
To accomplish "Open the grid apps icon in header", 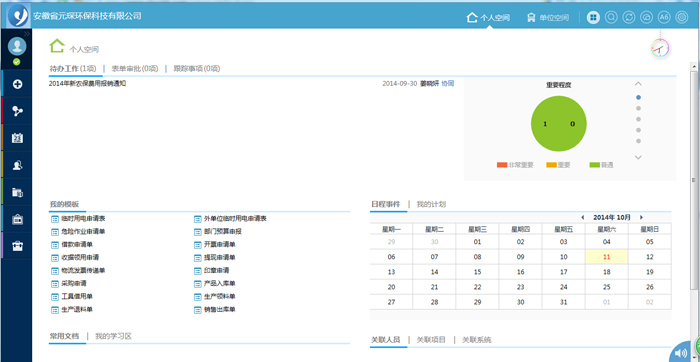I will (593, 17).
